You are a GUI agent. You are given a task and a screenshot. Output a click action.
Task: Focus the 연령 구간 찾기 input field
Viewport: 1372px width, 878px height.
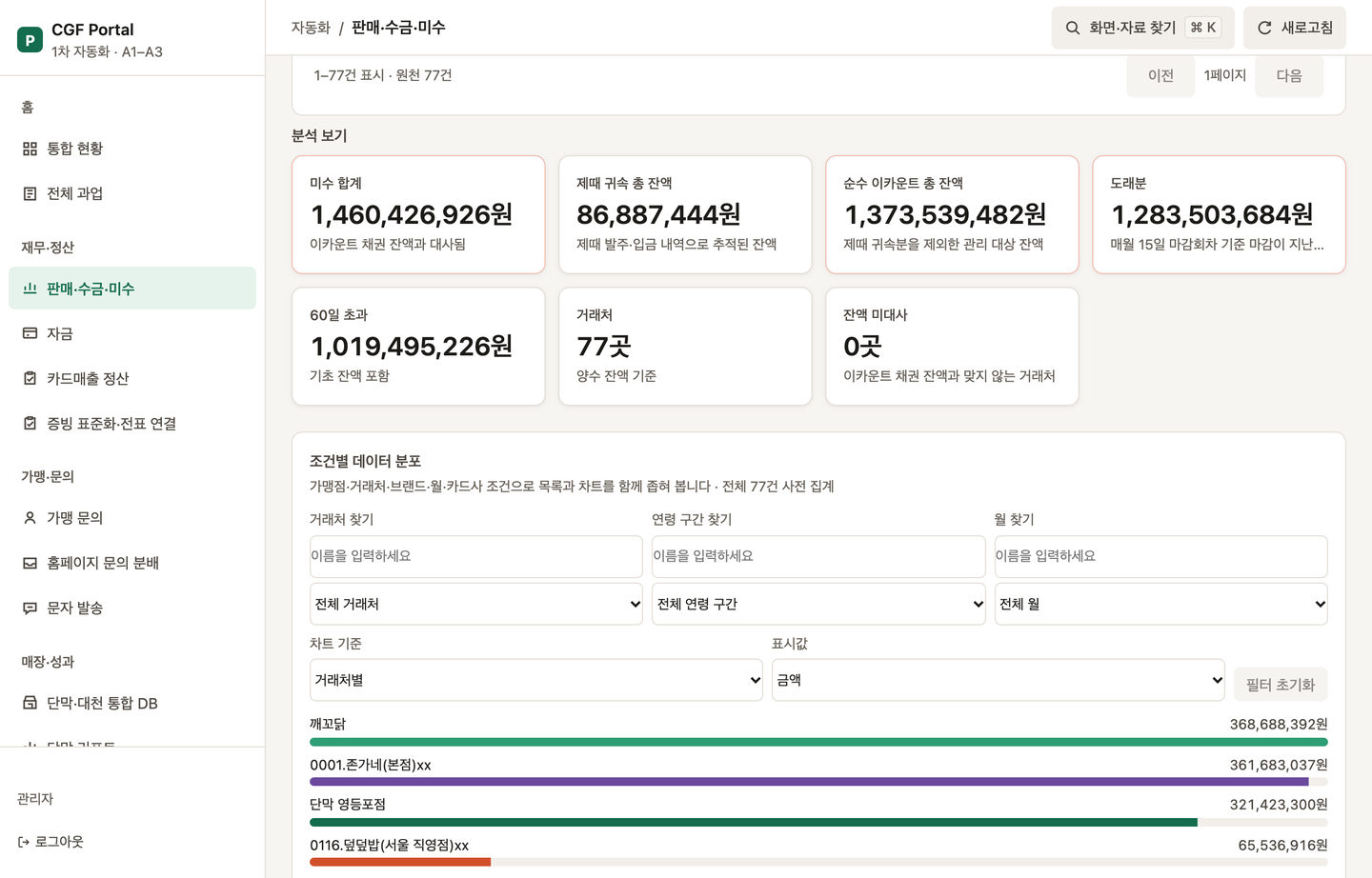pyautogui.click(x=818, y=556)
